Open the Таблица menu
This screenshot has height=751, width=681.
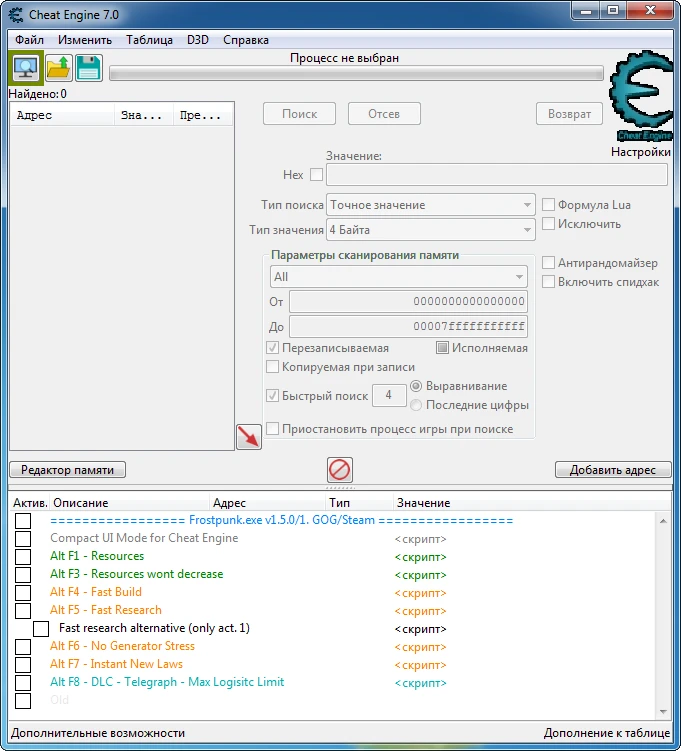tap(149, 40)
